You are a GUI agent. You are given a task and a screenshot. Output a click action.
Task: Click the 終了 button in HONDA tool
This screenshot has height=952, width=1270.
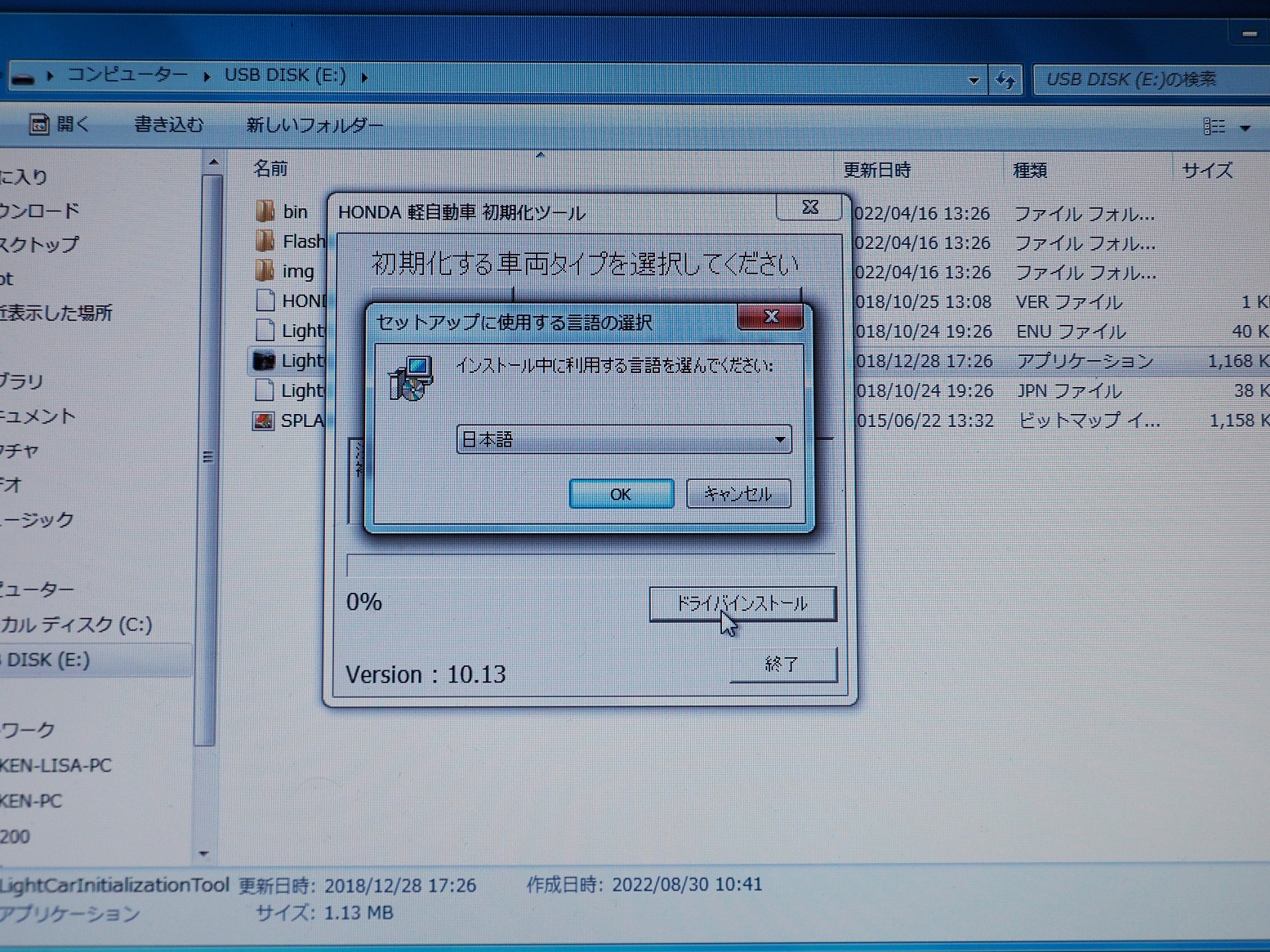point(782,665)
